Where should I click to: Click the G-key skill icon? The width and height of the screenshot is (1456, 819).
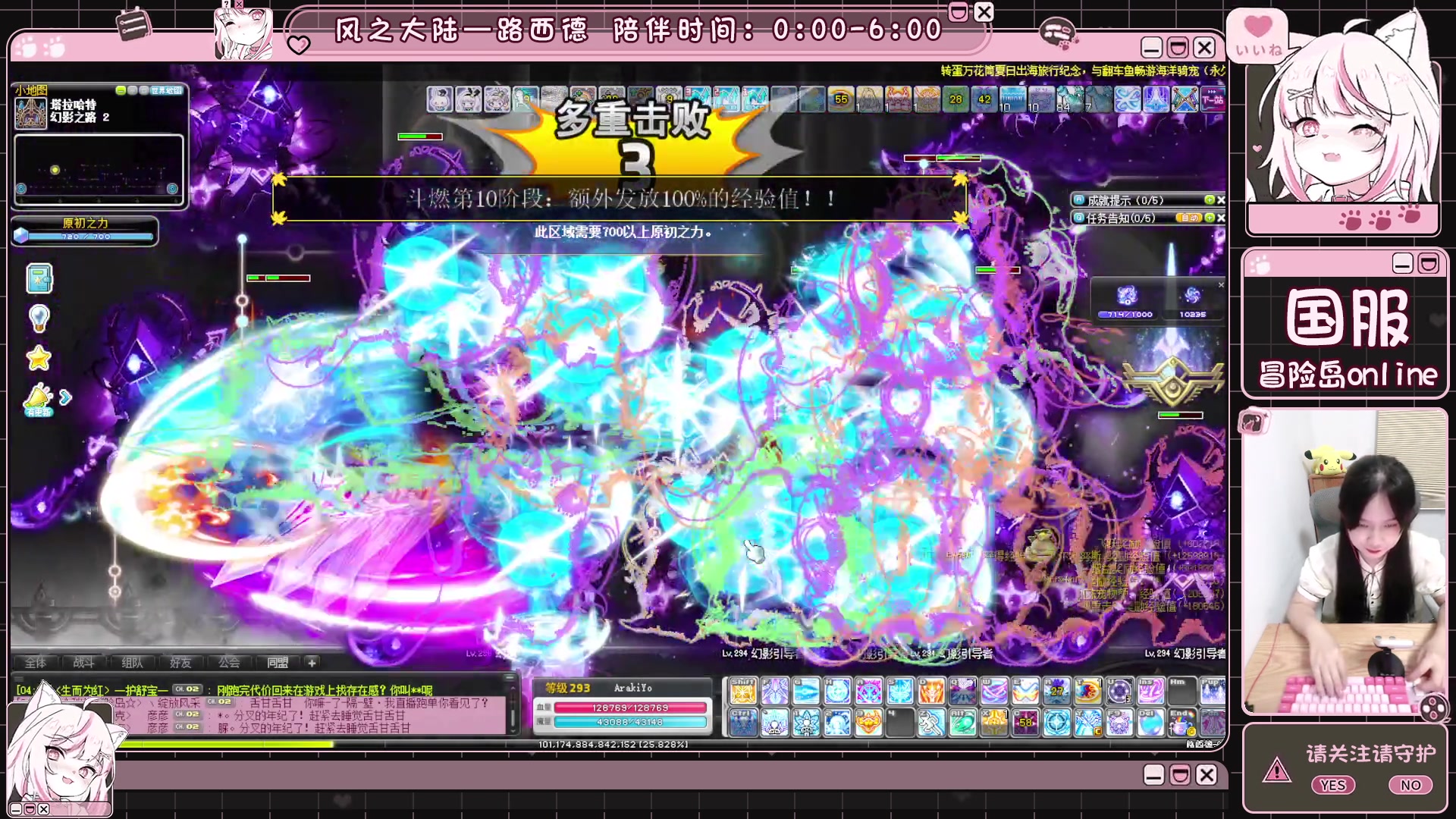click(806, 691)
